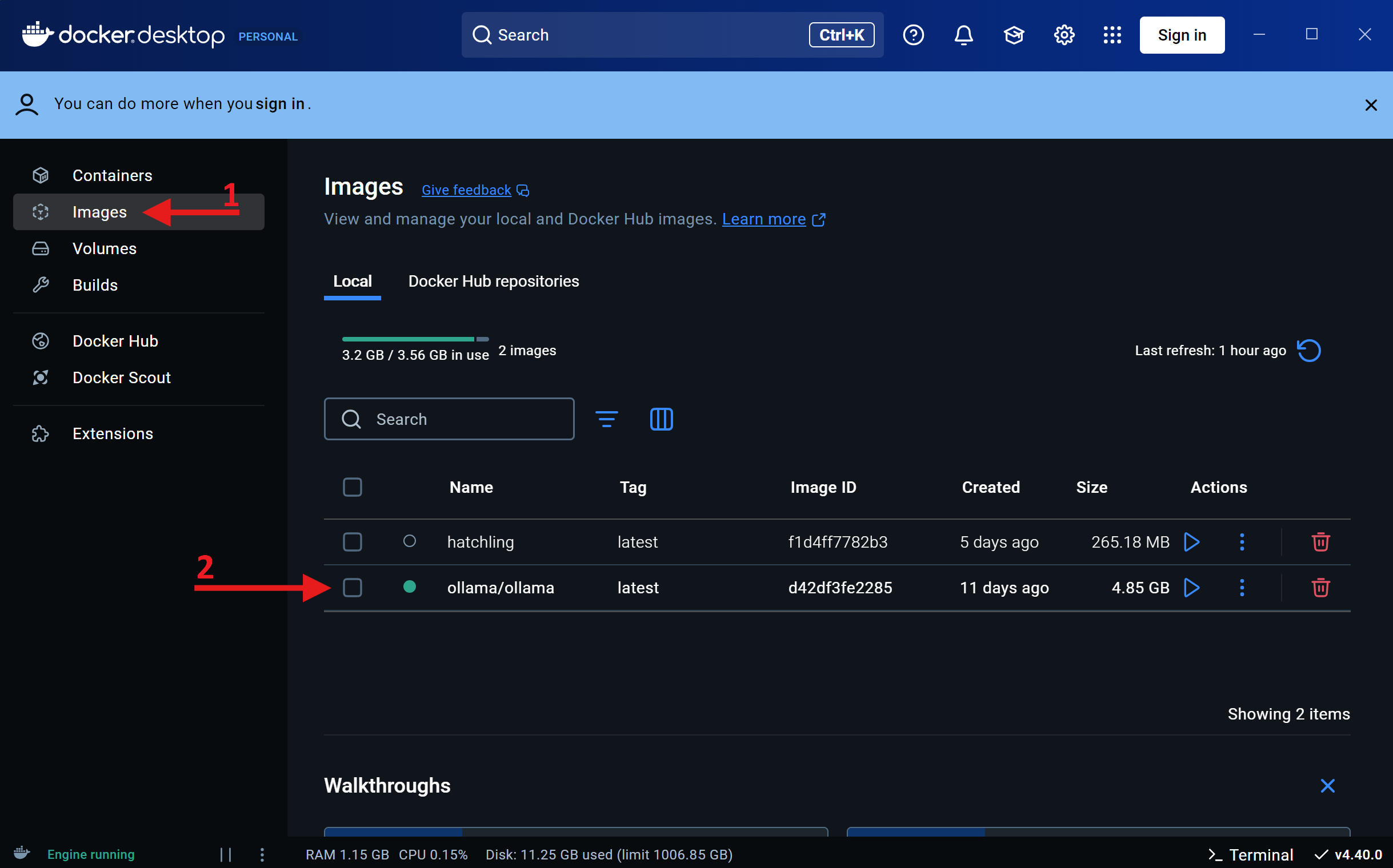Screen dimensions: 1393x868
Task: Open the notifications bell
Action: point(963,35)
